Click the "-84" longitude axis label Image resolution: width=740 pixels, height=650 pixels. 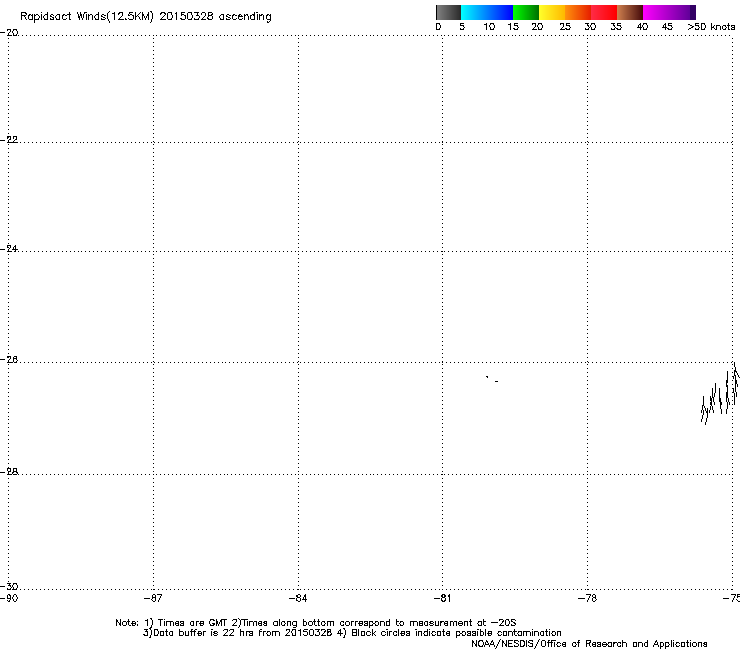298,599
